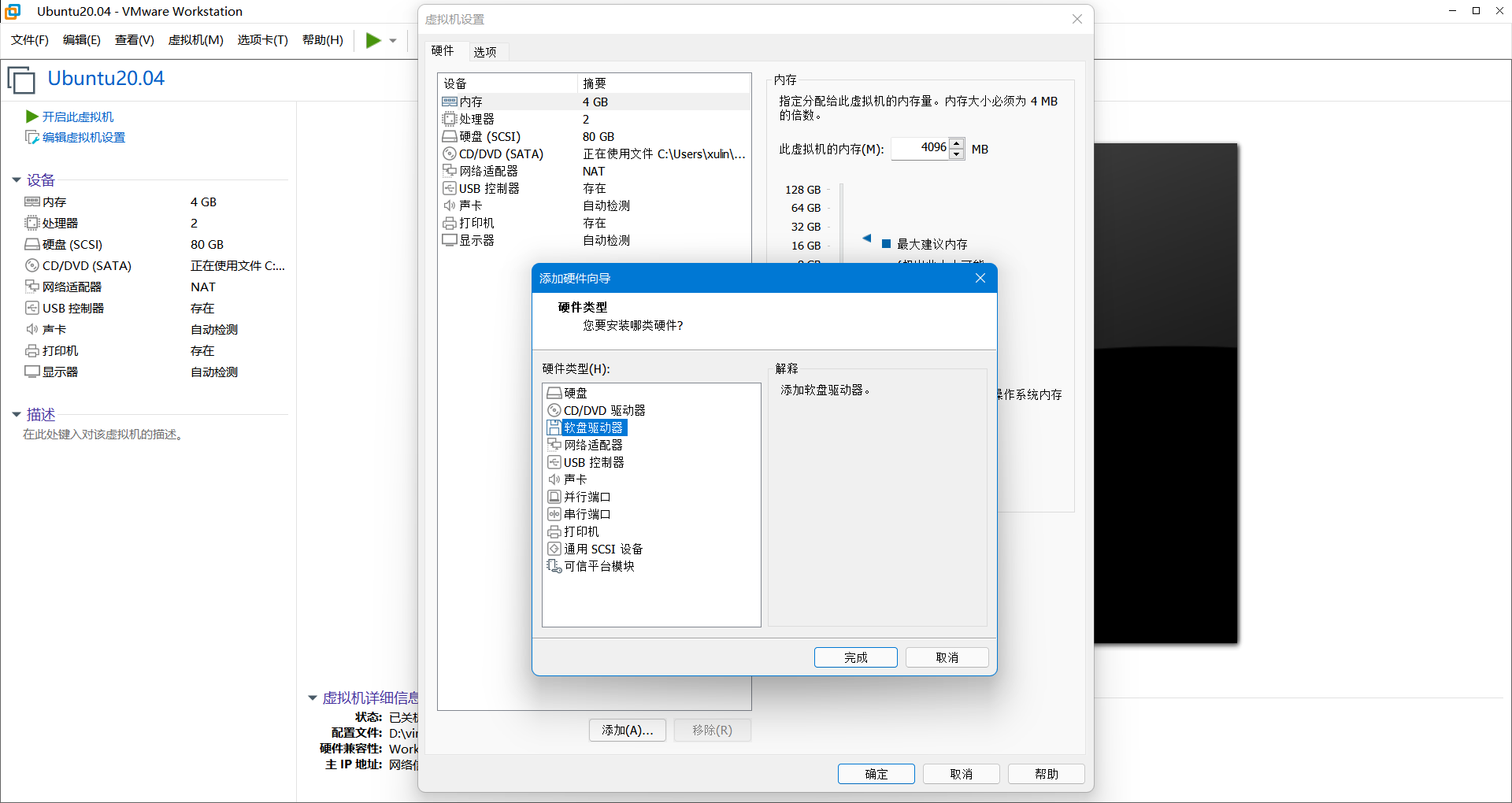Open the 文件(F) menu
The height and width of the screenshot is (803, 1512).
pyautogui.click(x=30, y=40)
